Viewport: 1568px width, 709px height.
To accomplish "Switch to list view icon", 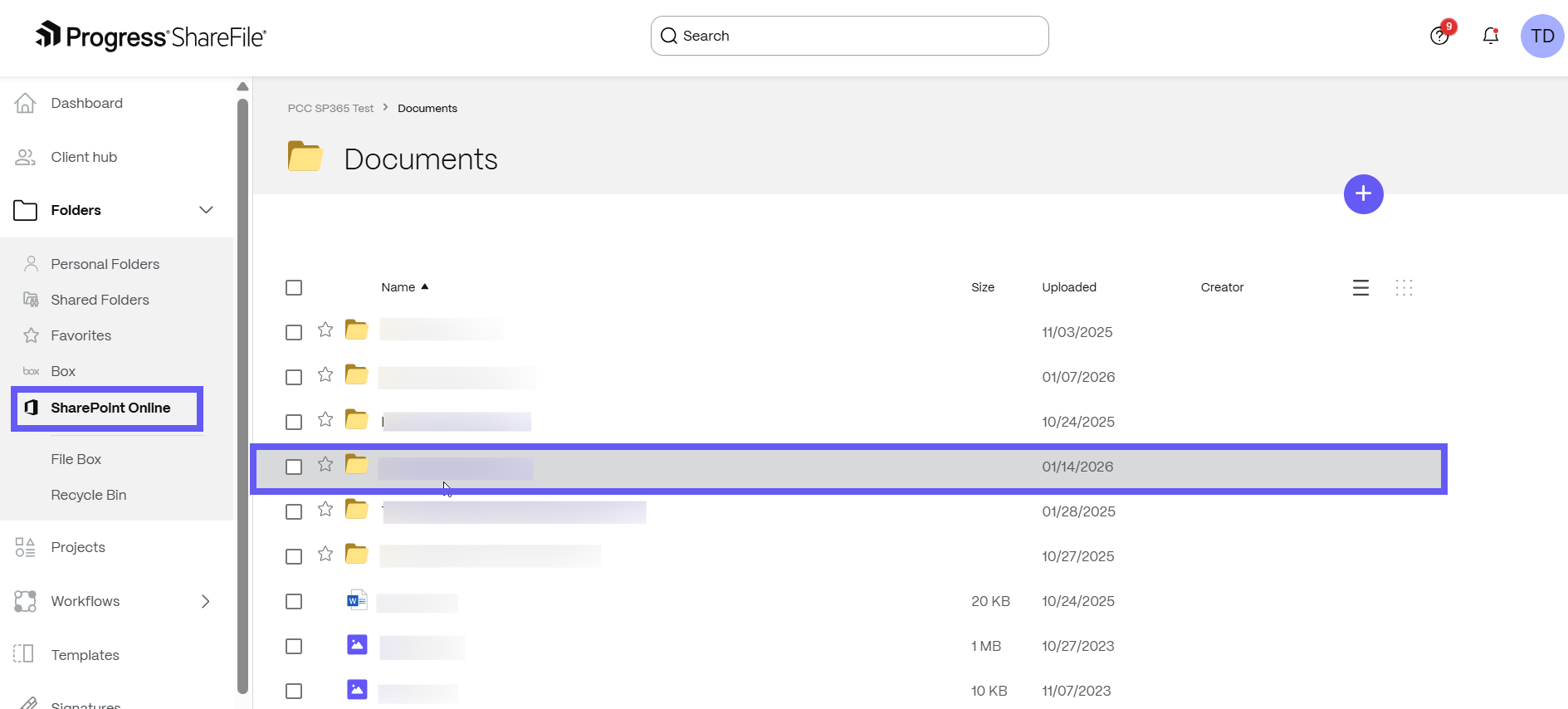I will [1360, 288].
